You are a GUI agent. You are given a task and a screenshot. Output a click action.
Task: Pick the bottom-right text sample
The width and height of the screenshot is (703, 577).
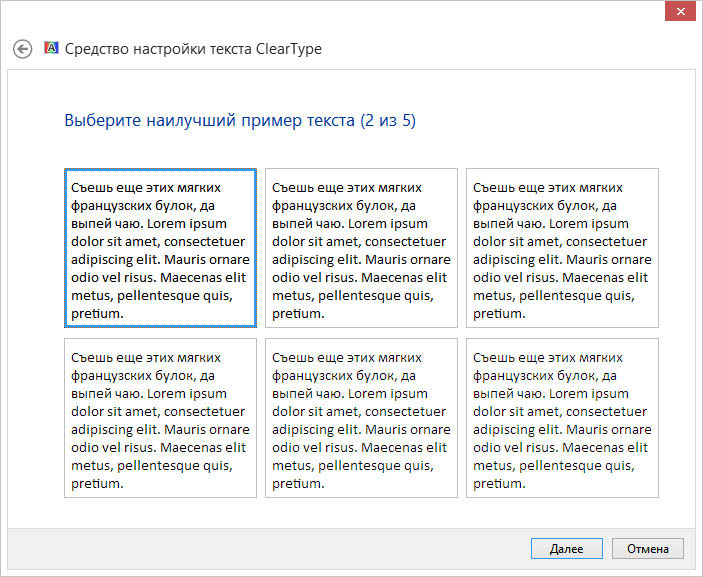[562, 418]
